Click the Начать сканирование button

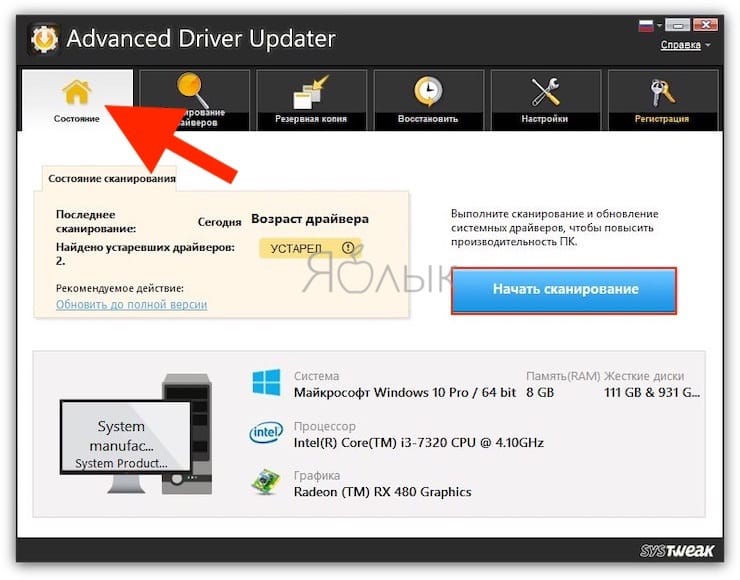[564, 290]
